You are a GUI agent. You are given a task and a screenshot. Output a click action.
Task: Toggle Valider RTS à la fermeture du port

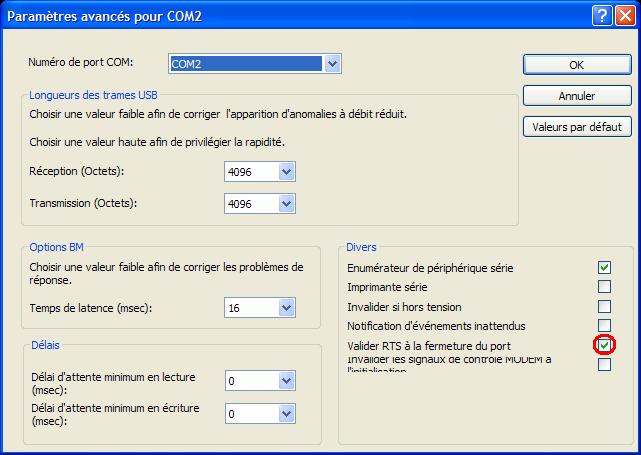tap(604, 345)
